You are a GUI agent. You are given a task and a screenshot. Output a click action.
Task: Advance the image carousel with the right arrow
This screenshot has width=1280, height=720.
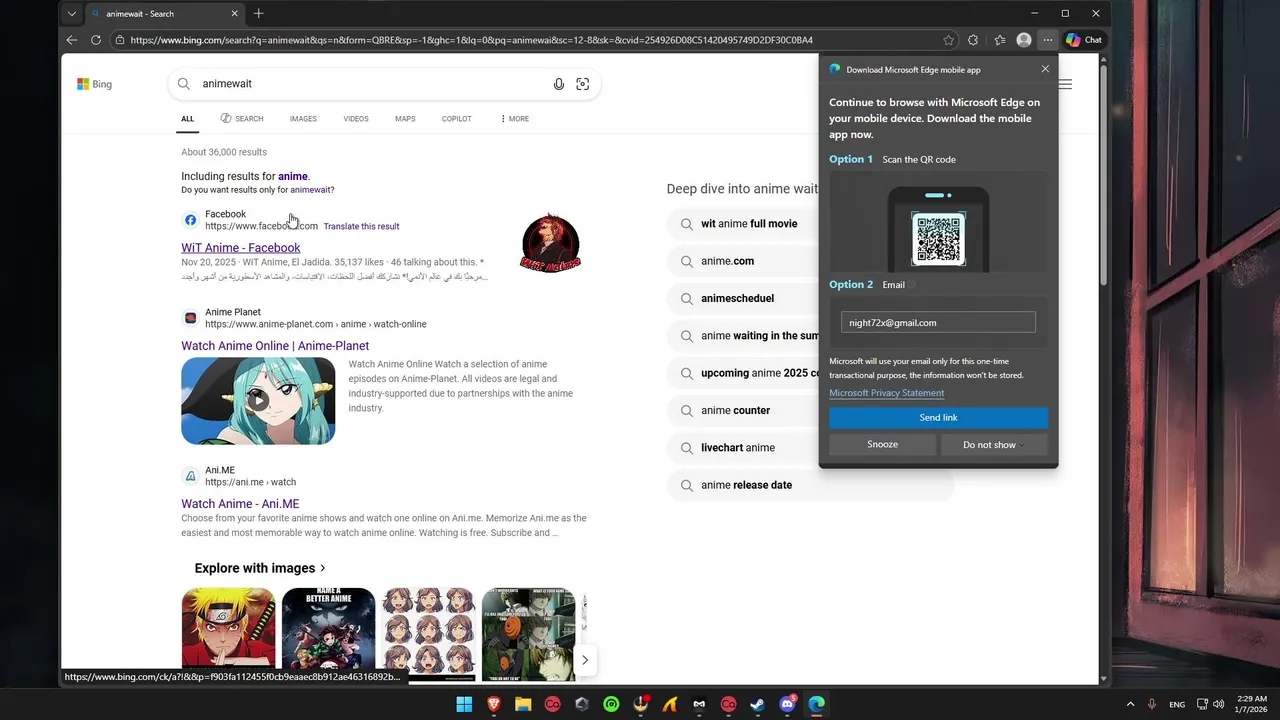[585, 660]
